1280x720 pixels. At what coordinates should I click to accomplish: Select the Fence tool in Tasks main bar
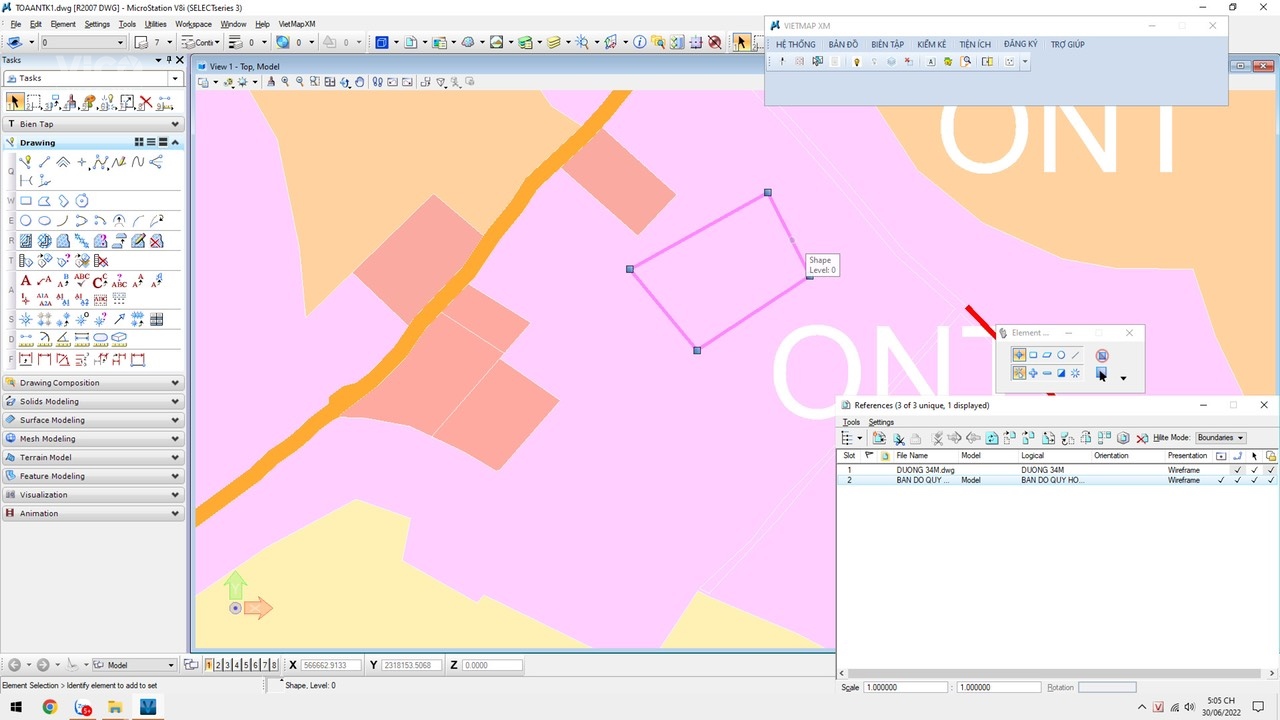coord(34,102)
